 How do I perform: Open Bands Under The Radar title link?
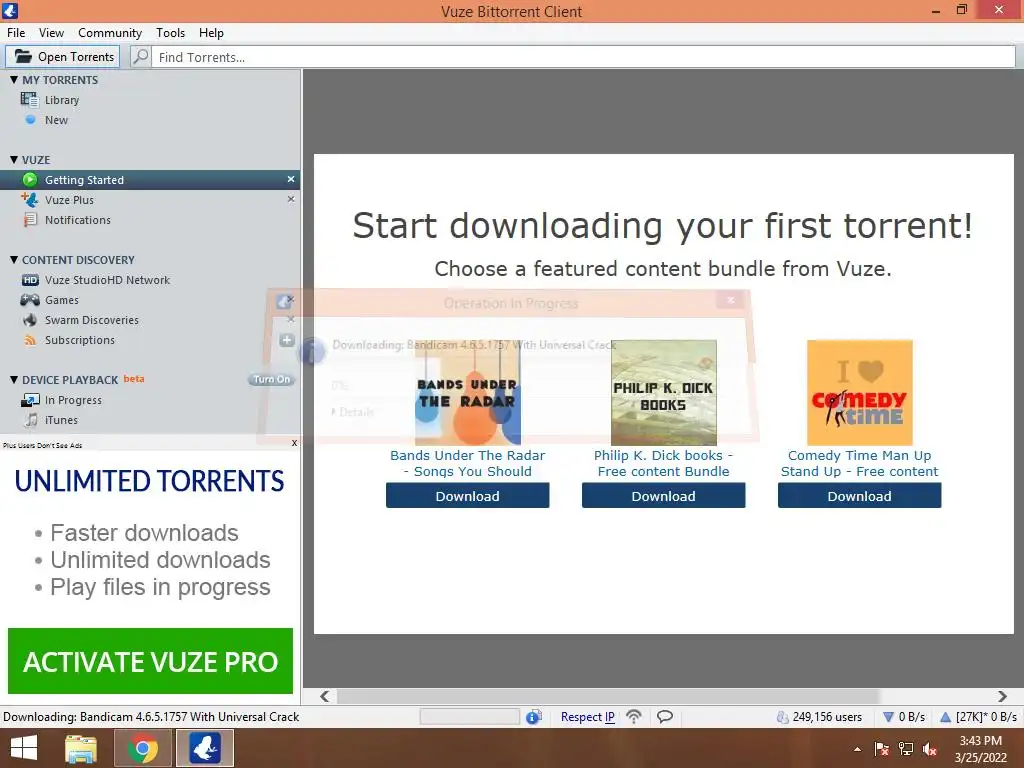point(468,464)
